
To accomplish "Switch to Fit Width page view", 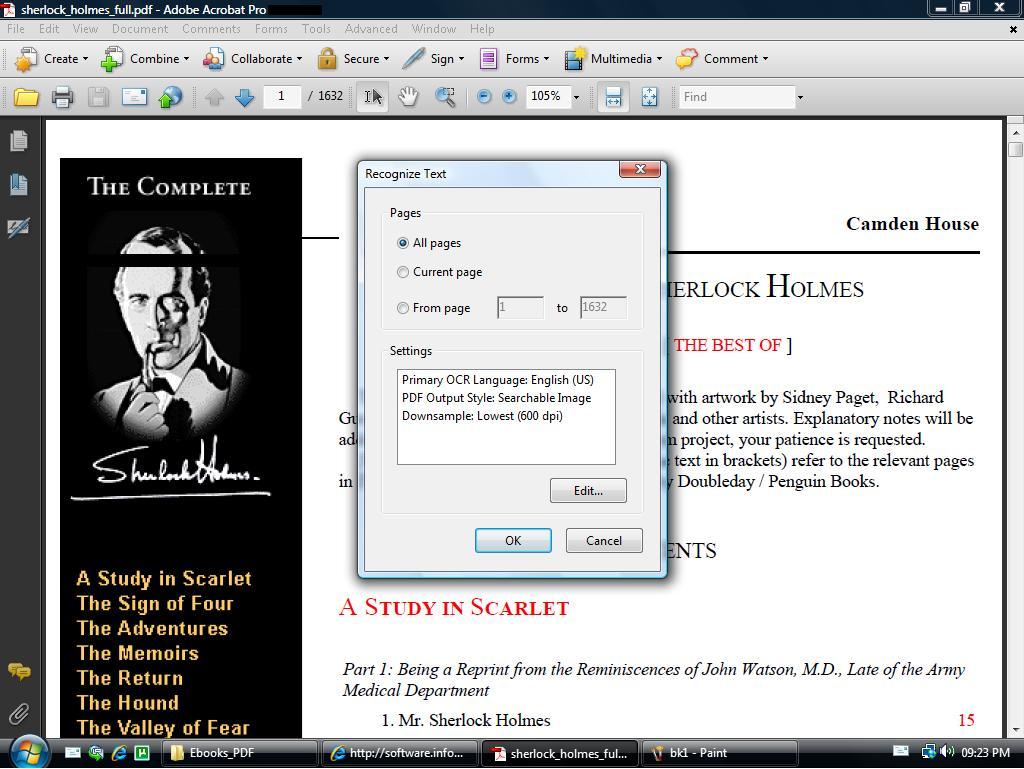I will point(612,97).
